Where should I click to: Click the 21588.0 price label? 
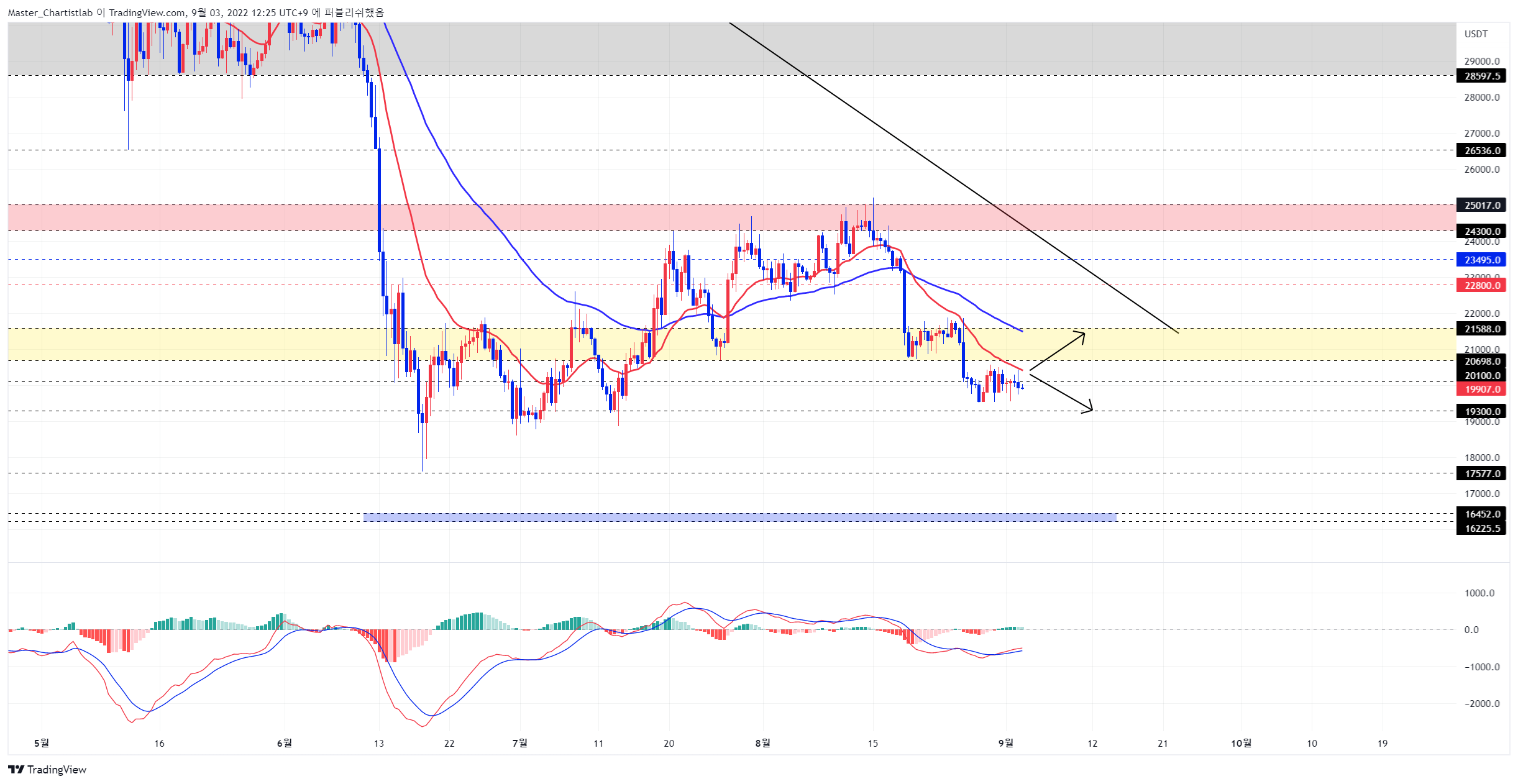[1481, 329]
